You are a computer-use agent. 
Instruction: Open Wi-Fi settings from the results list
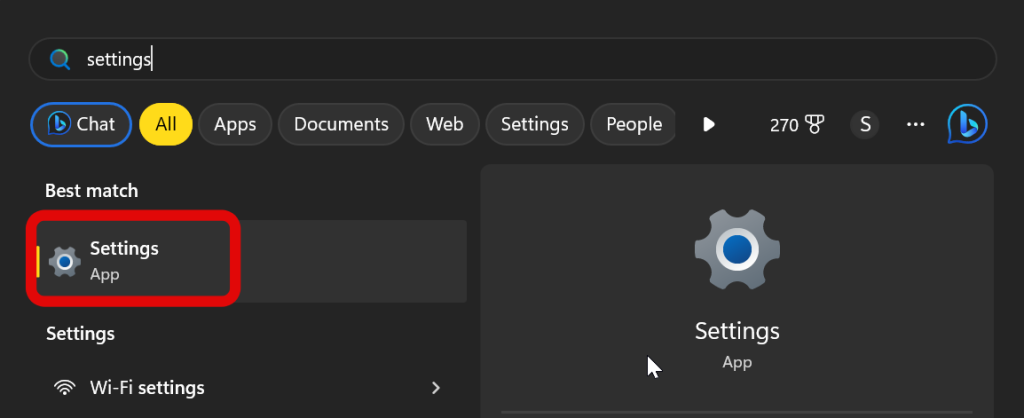coord(147,387)
